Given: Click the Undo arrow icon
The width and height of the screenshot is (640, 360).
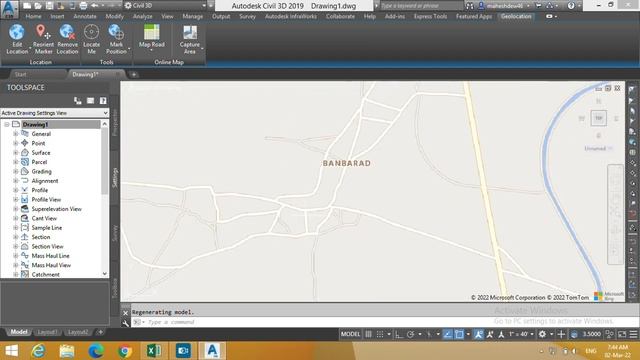Looking at the screenshot, I should click(95, 6).
